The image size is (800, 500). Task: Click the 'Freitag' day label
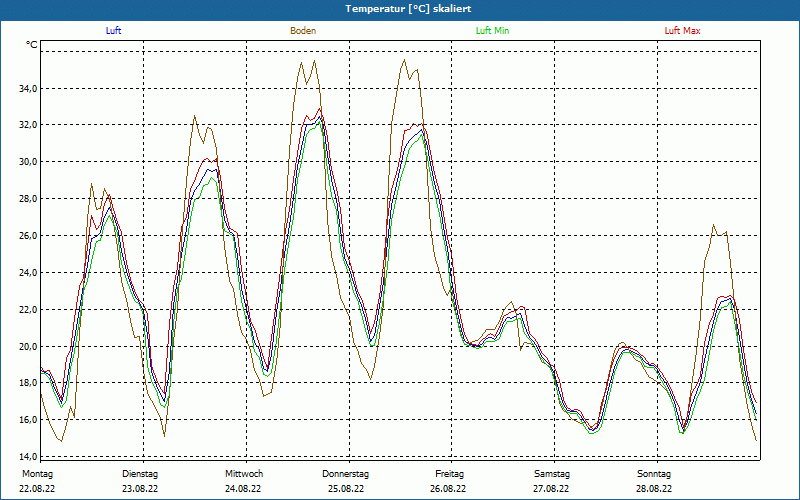click(x=449, y=474)
